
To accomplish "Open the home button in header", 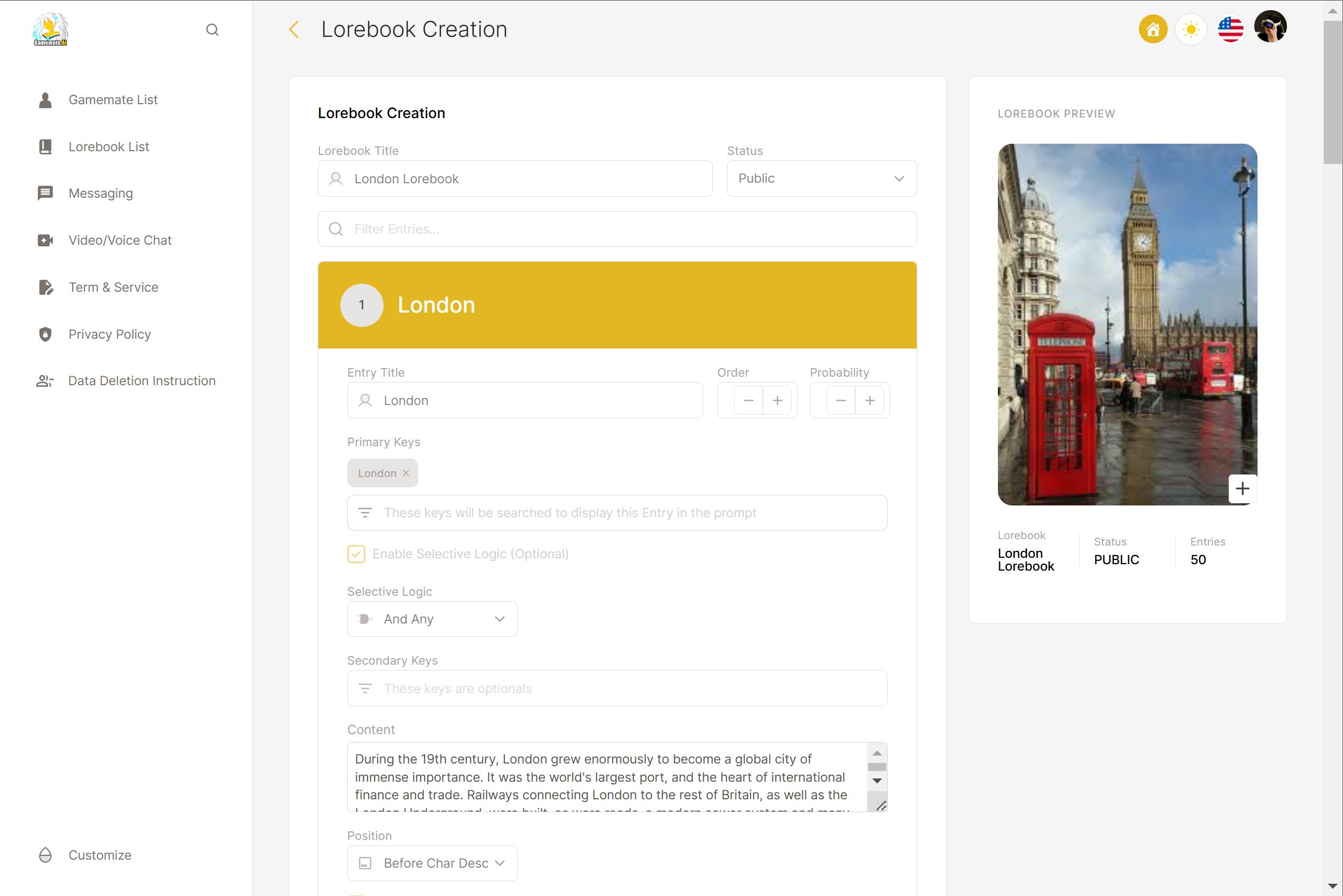I will (1153, 29).
